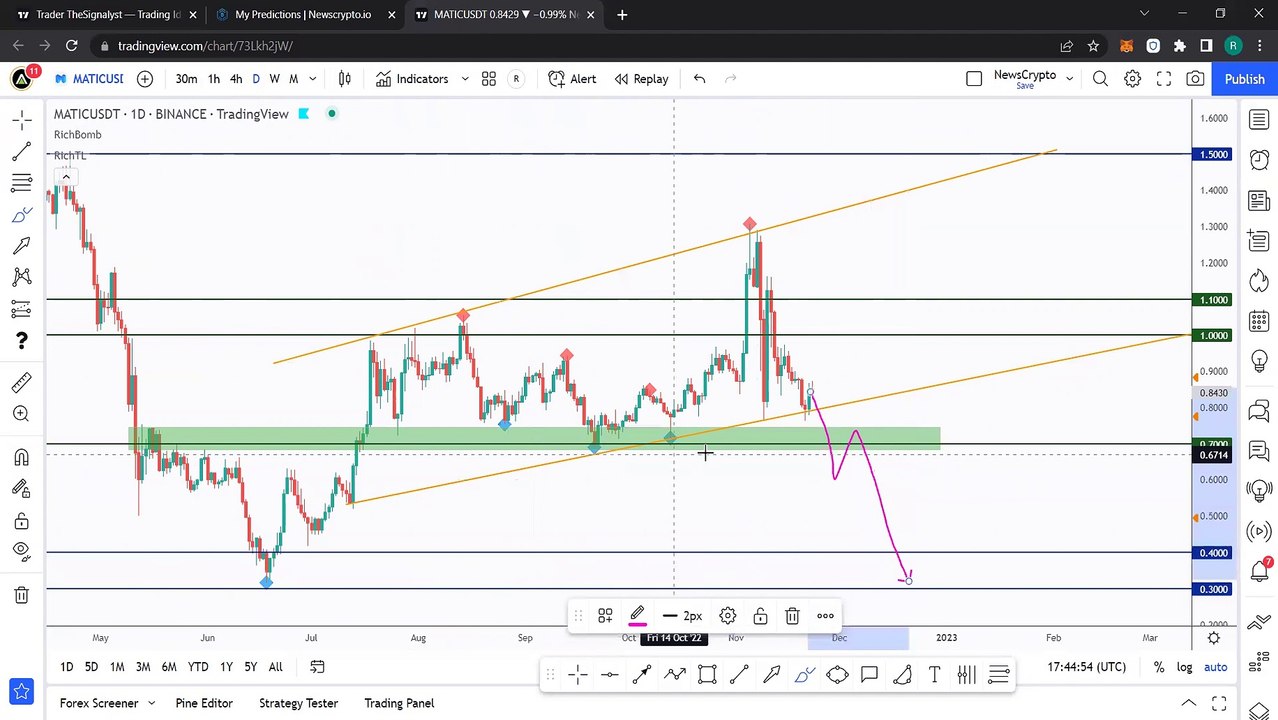Open the Indicators menu
This screenshot has height=720, width=1278.
tap(412, 79)
